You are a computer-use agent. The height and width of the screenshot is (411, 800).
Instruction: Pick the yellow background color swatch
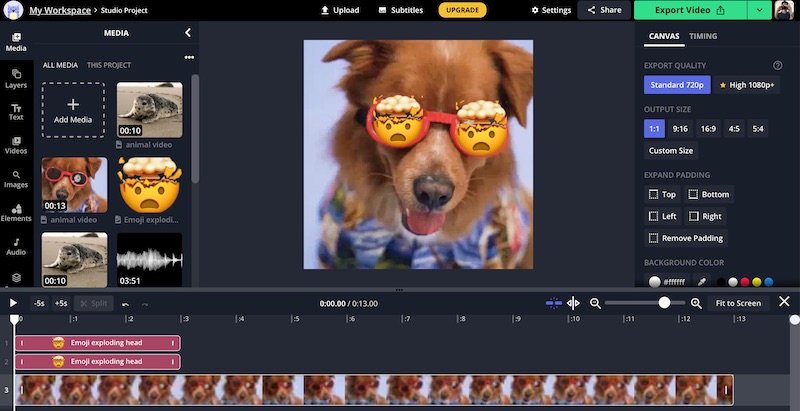[756, 282]
